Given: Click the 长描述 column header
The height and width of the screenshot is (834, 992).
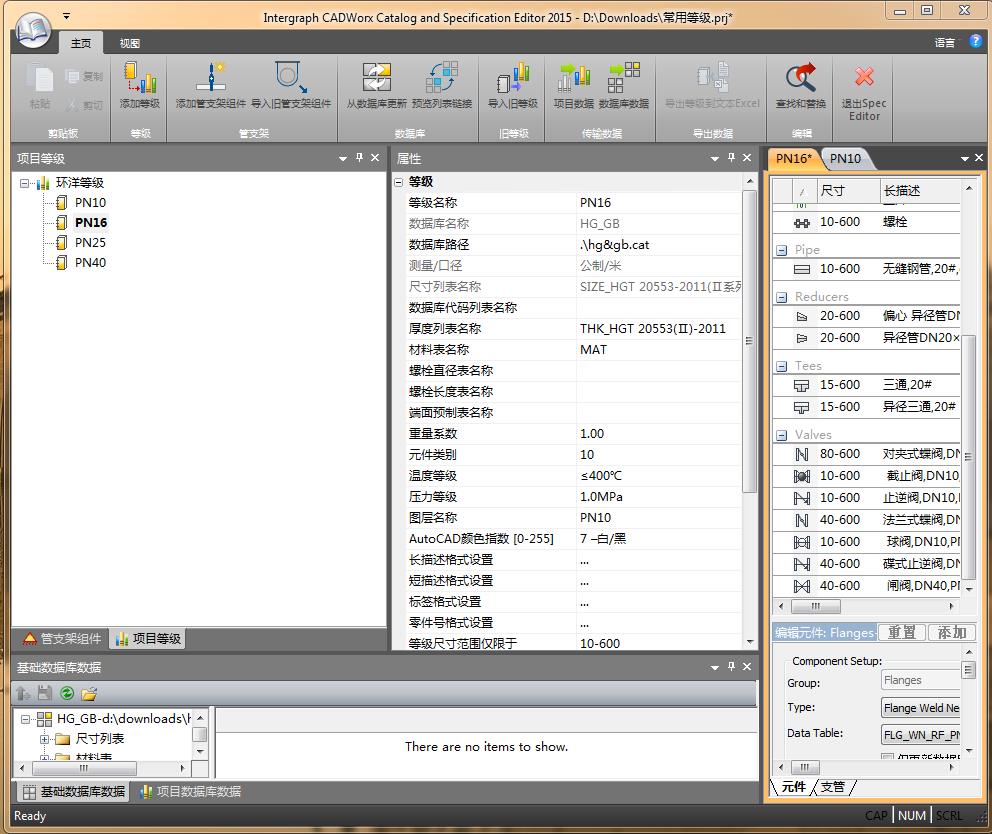Looking at the screenshot, I should (x=920, y=190).
